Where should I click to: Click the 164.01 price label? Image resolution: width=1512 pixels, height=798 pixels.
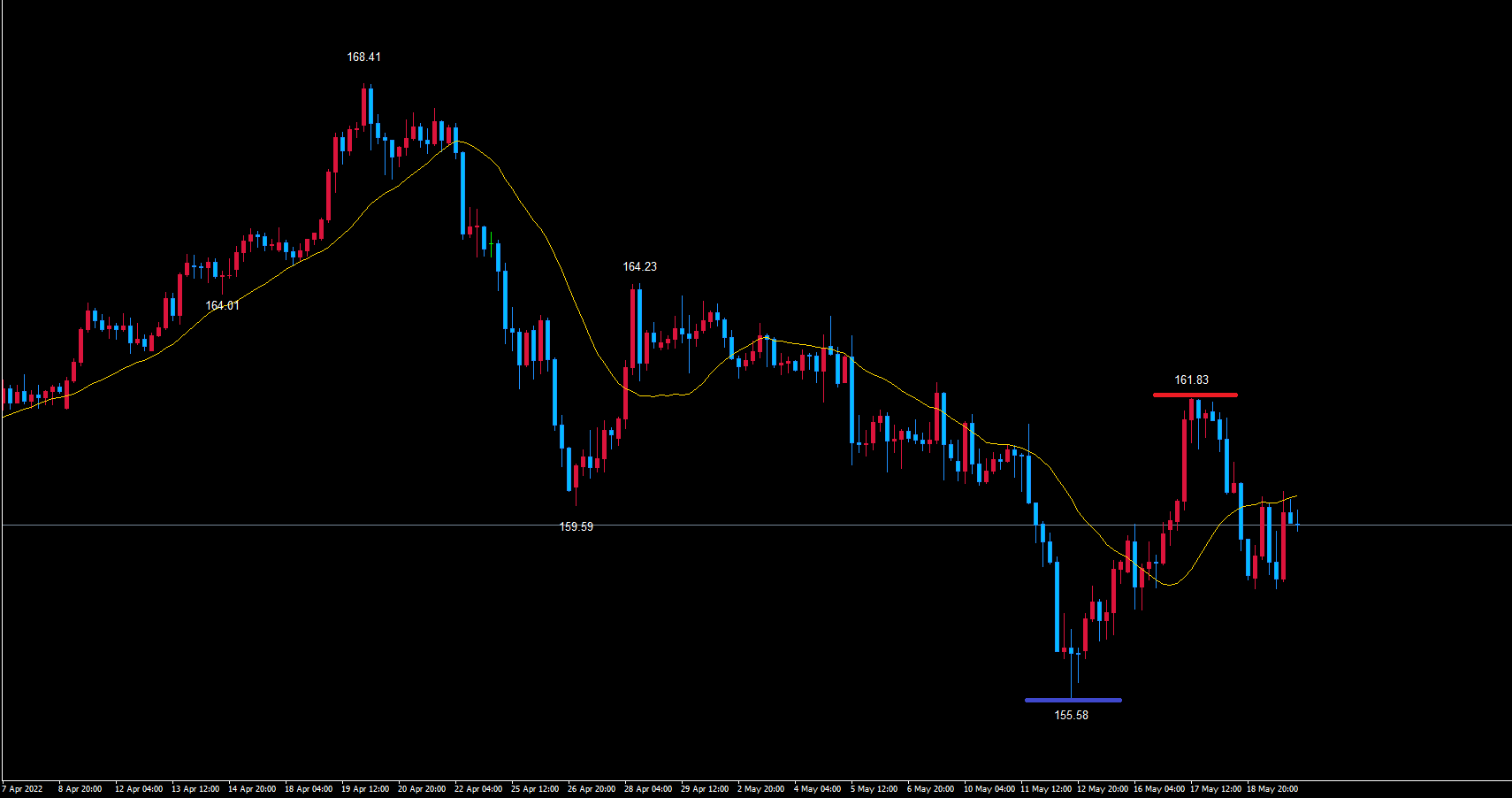coord(222,306)
